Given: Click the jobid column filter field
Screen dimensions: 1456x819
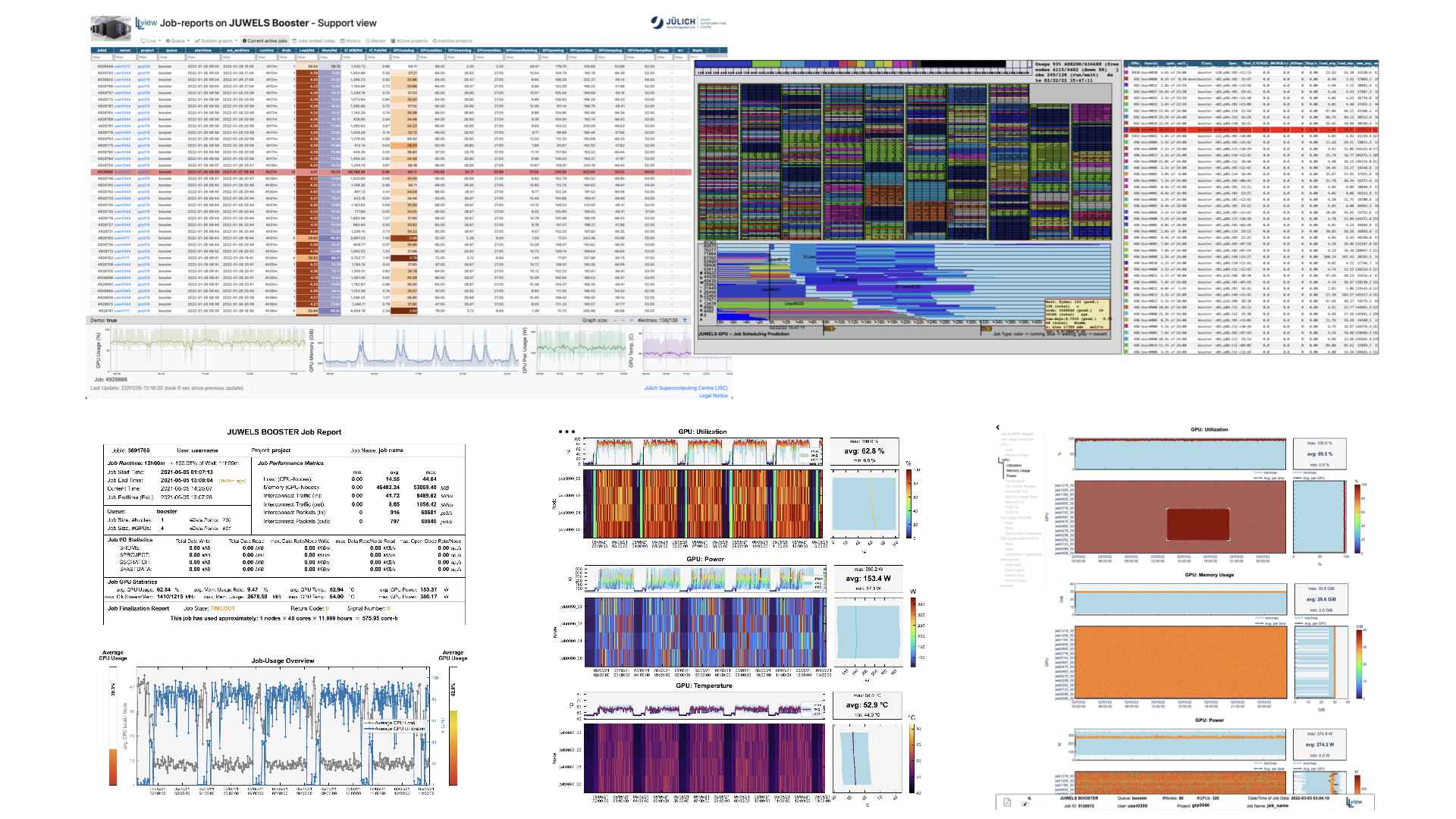Looking at the screenshot, I should (102, 57).
